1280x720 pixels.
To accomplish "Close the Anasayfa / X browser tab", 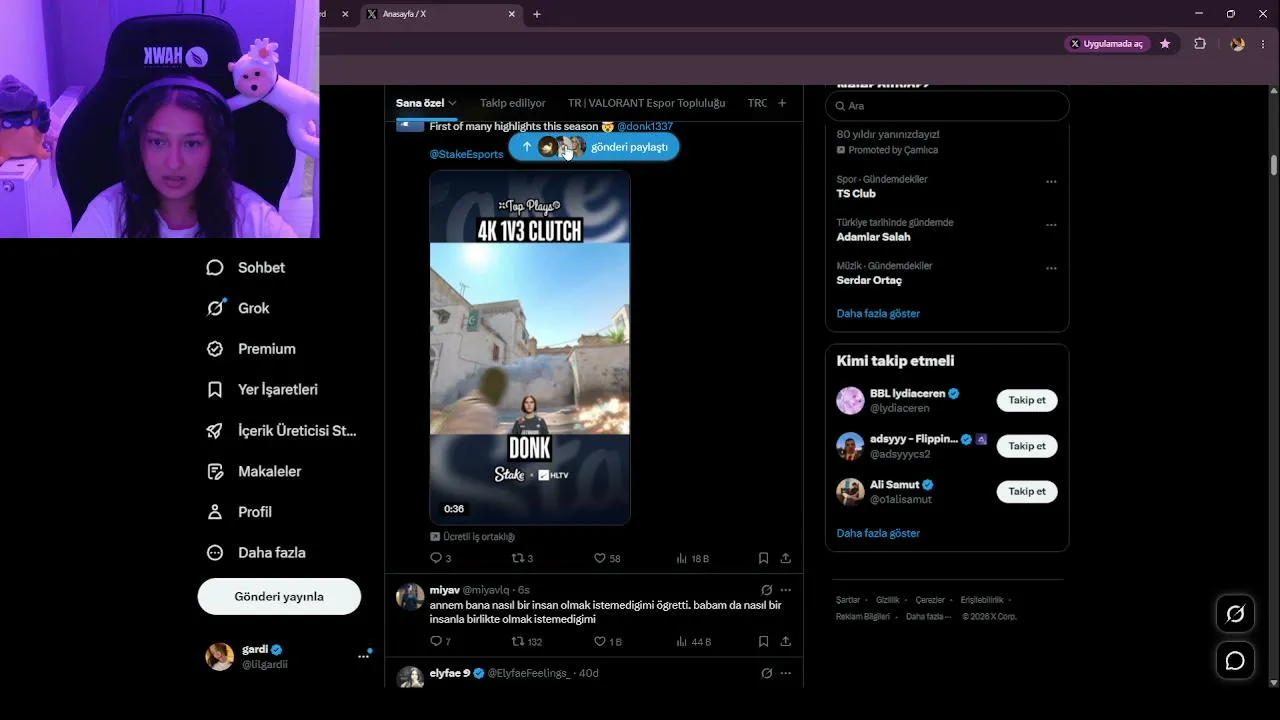I will [x=512, y=14].
